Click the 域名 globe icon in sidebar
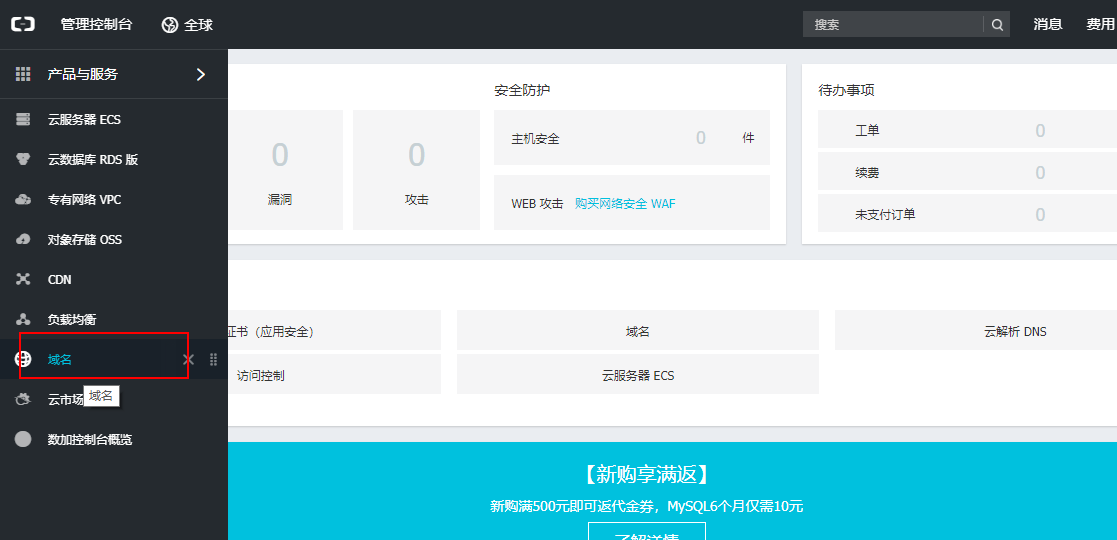This screenshot has height=540, width=1117. (x=23, y=359)
